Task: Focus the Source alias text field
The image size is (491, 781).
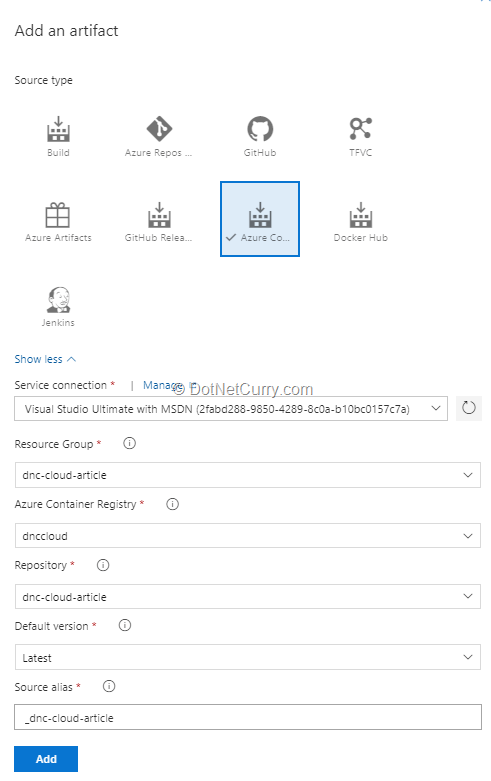Action: (248, 717)
